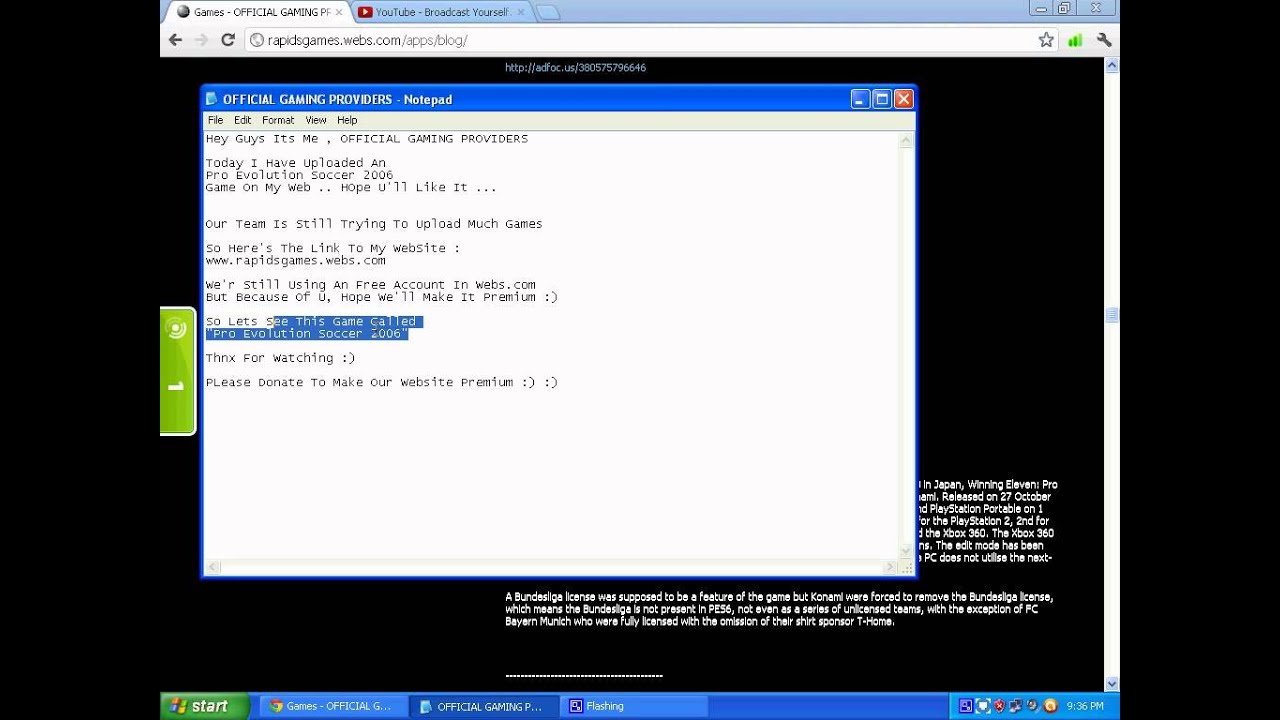Image resolution: width=1280 pixels, height=720 pixels.
Task: Open Notepad's Format menu
Action: (278, 120)
